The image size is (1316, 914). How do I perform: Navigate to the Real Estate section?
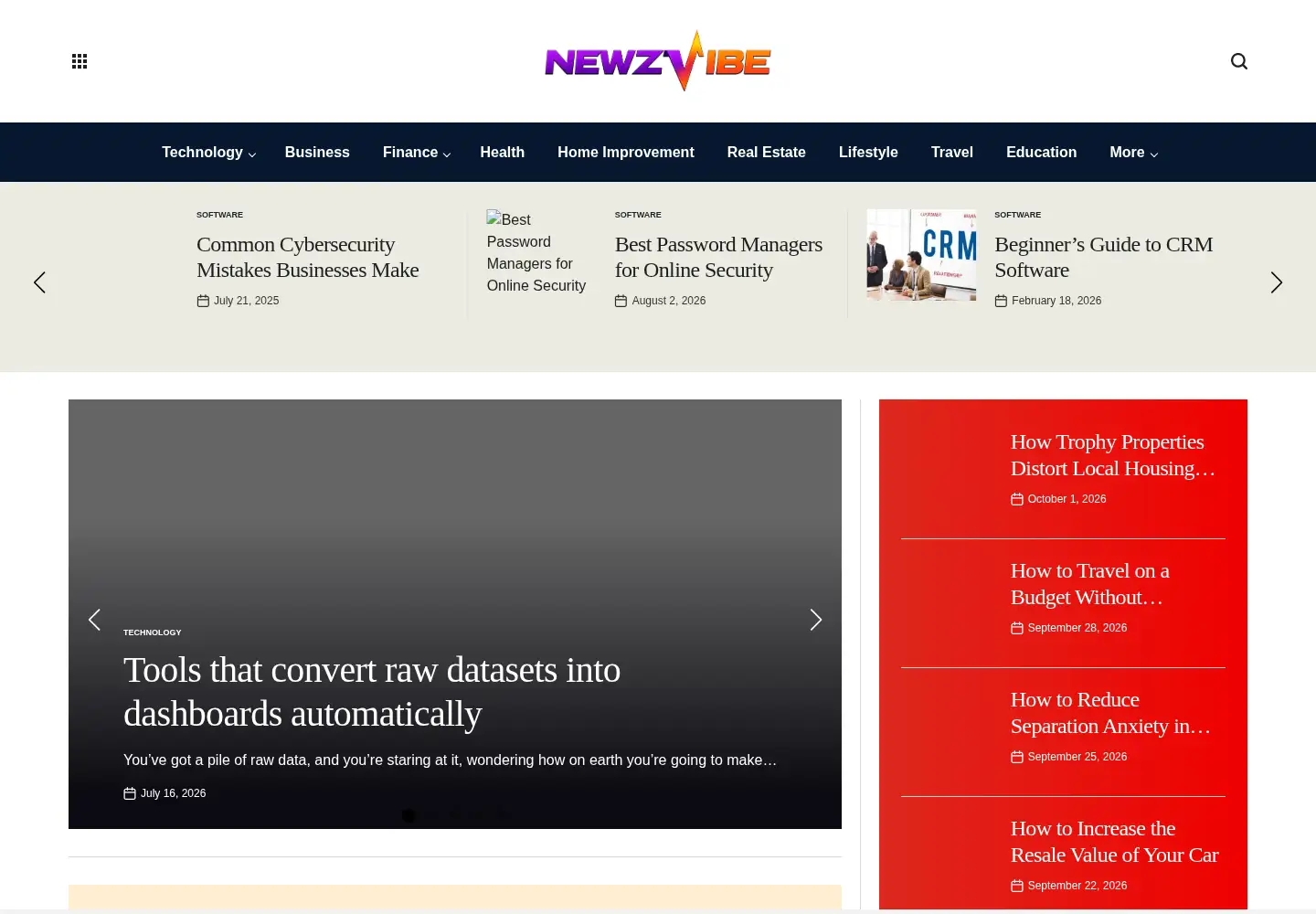point(767,153)
